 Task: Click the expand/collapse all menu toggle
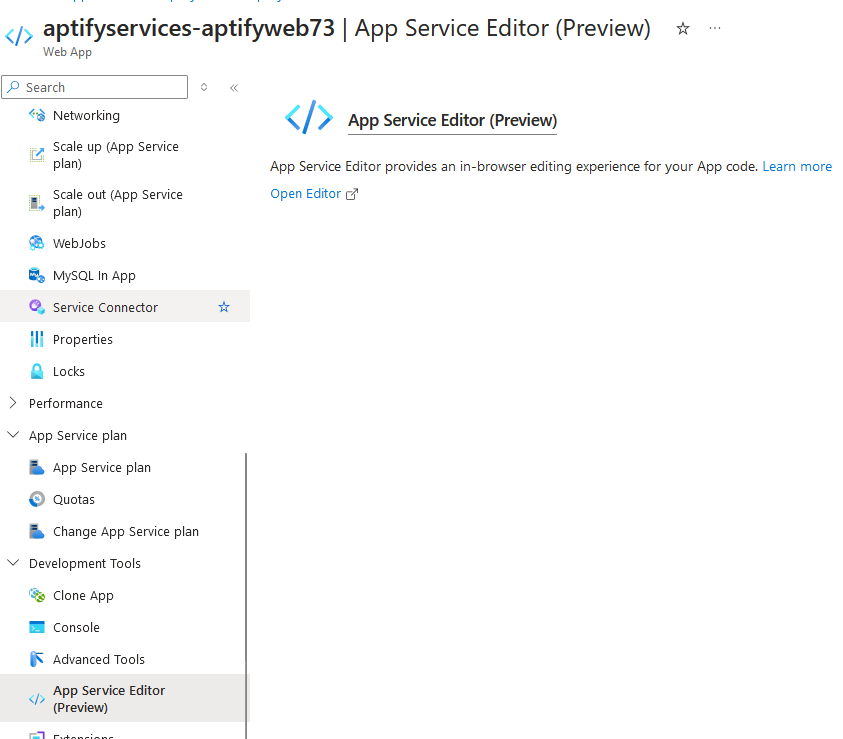point(204,87)
